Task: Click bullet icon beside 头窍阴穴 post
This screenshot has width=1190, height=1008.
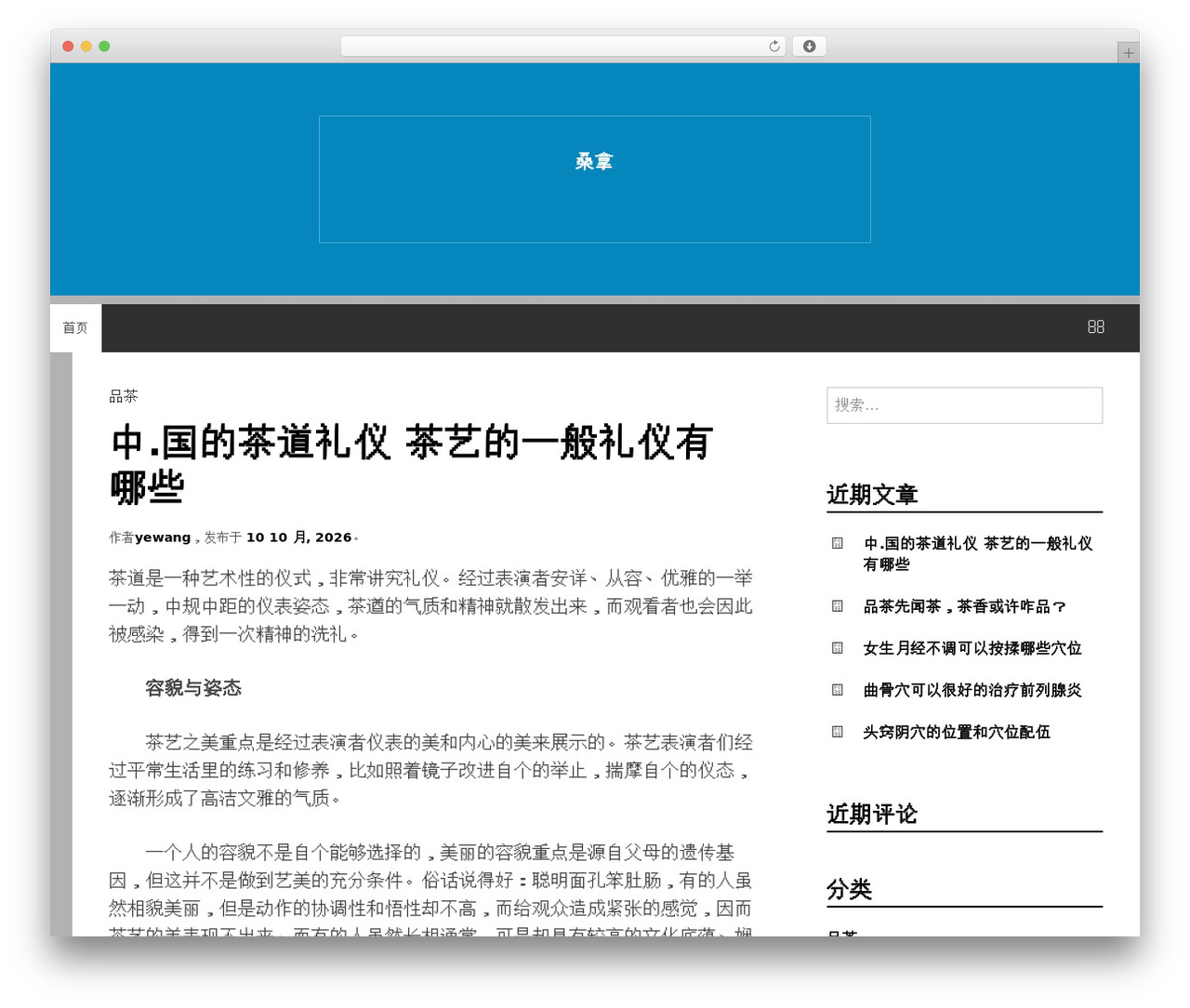Action: 838,732
